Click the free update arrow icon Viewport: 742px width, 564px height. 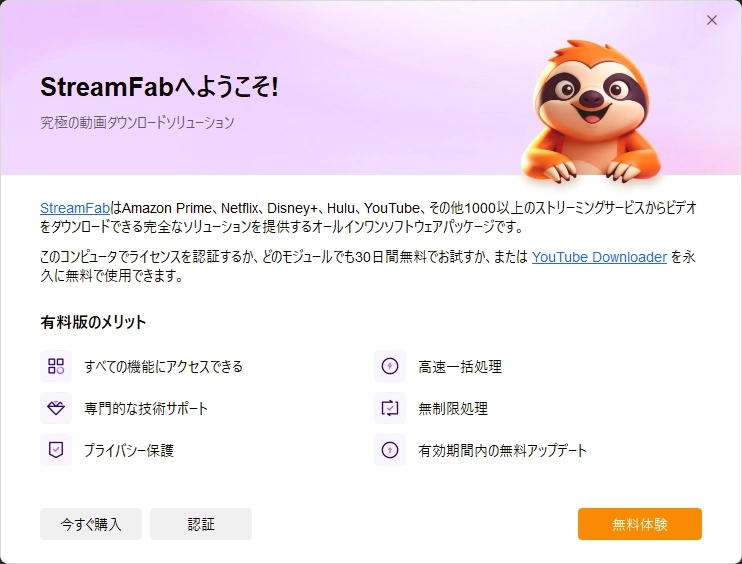pos(390,450)
